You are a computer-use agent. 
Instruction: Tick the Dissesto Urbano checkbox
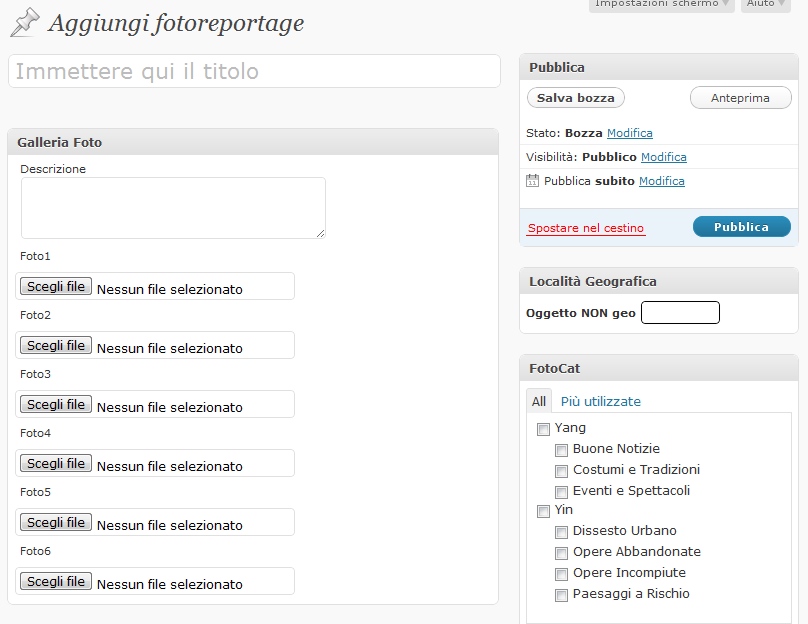(561, 532)
